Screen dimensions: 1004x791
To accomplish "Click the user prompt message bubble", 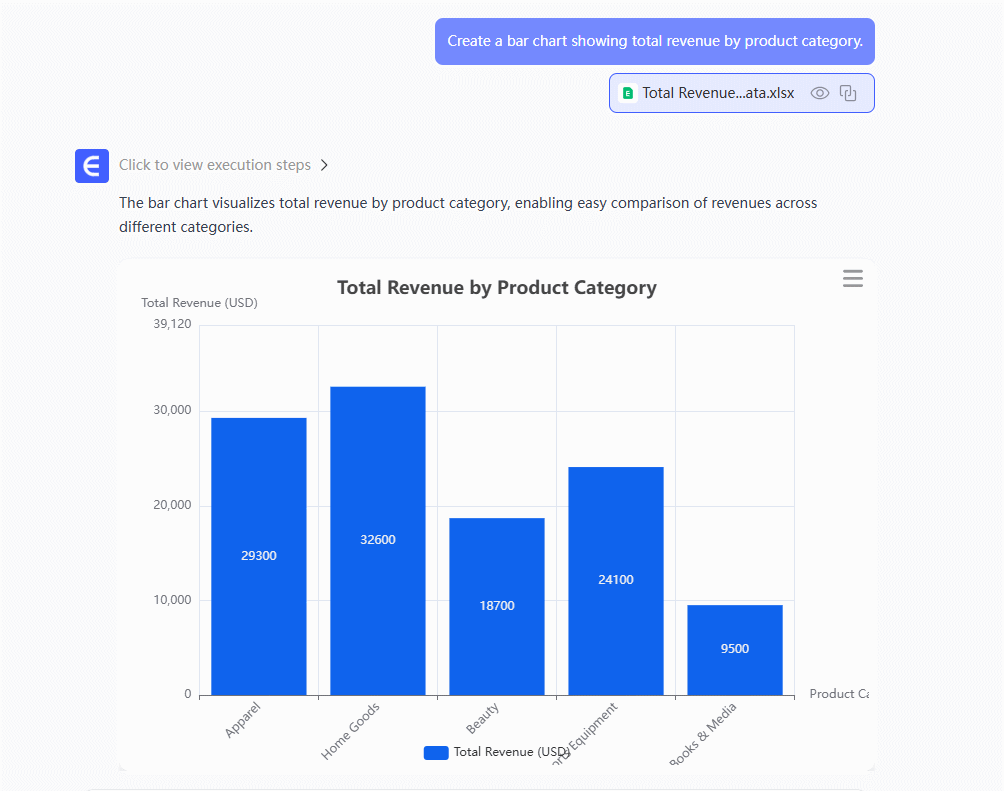I will [654, 41].
